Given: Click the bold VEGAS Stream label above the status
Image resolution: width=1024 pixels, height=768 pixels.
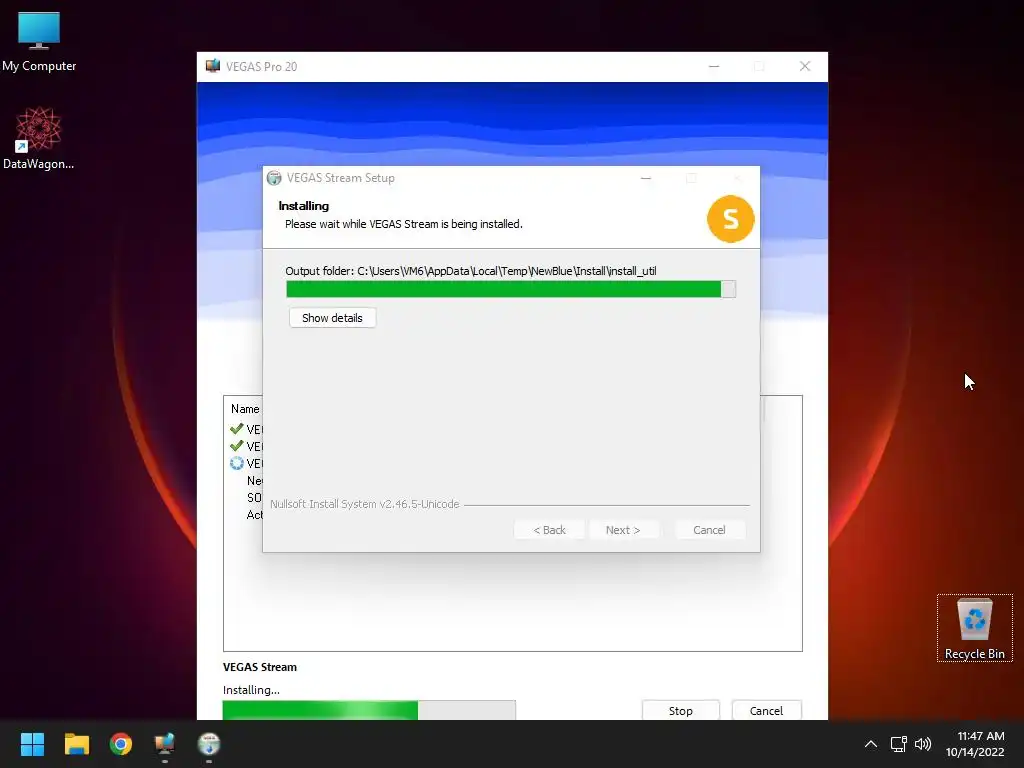Looking at the screenshot, I should coord(259,667).
